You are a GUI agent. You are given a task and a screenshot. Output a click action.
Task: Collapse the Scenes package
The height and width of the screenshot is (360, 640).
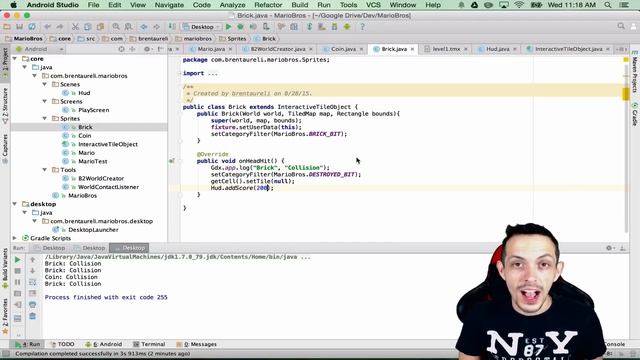(44, 84)
